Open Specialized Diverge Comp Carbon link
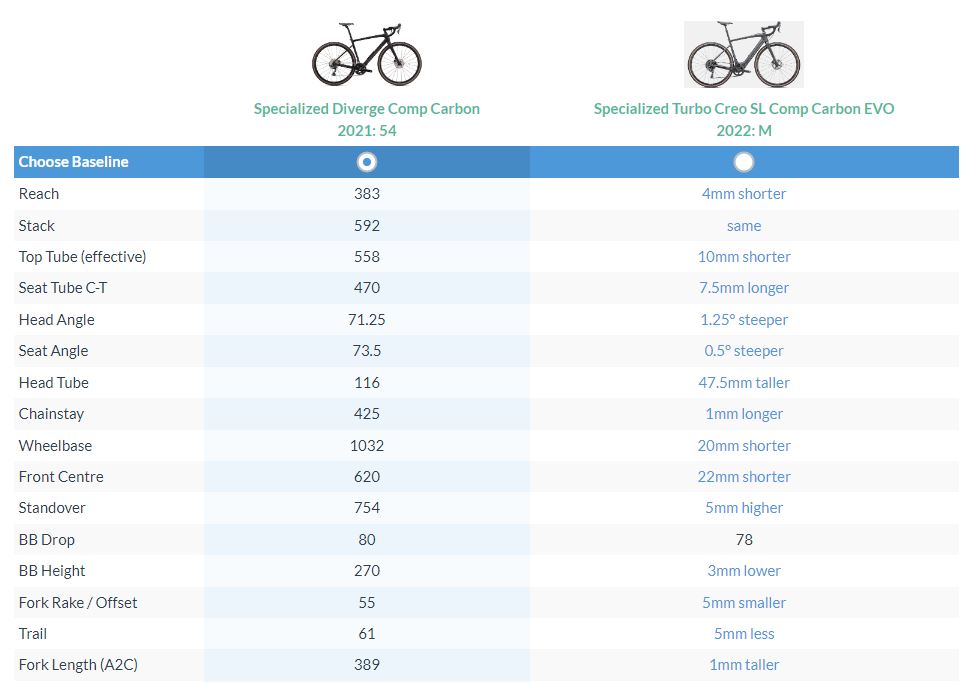The height and width of the screenshot is (683, 974). coord(367,109)
